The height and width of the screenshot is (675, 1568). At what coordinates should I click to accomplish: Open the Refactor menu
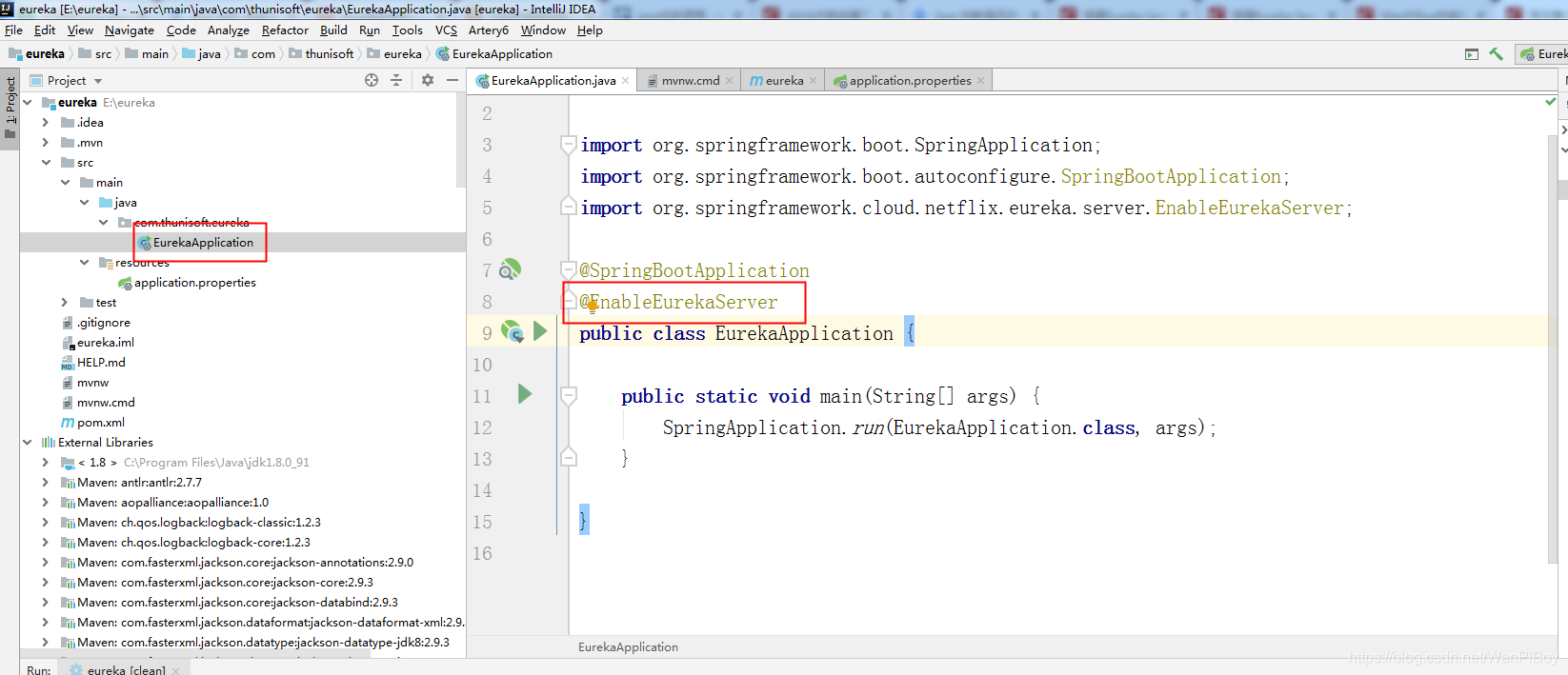[x=285, y=30]
